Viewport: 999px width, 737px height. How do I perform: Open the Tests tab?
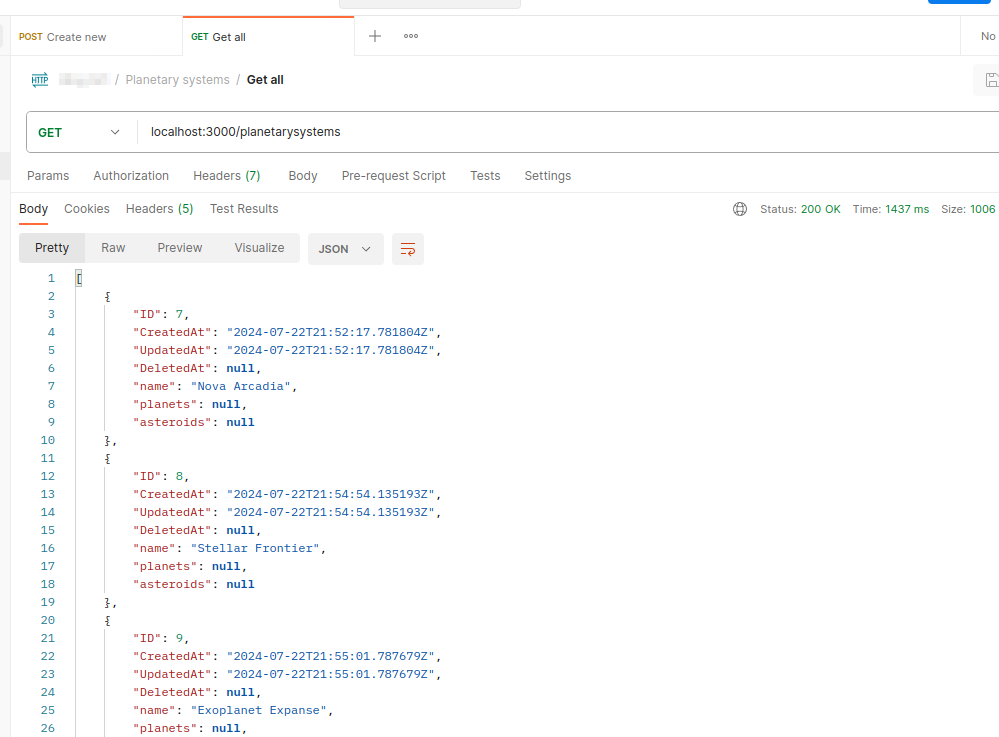(x=485, y=176)
